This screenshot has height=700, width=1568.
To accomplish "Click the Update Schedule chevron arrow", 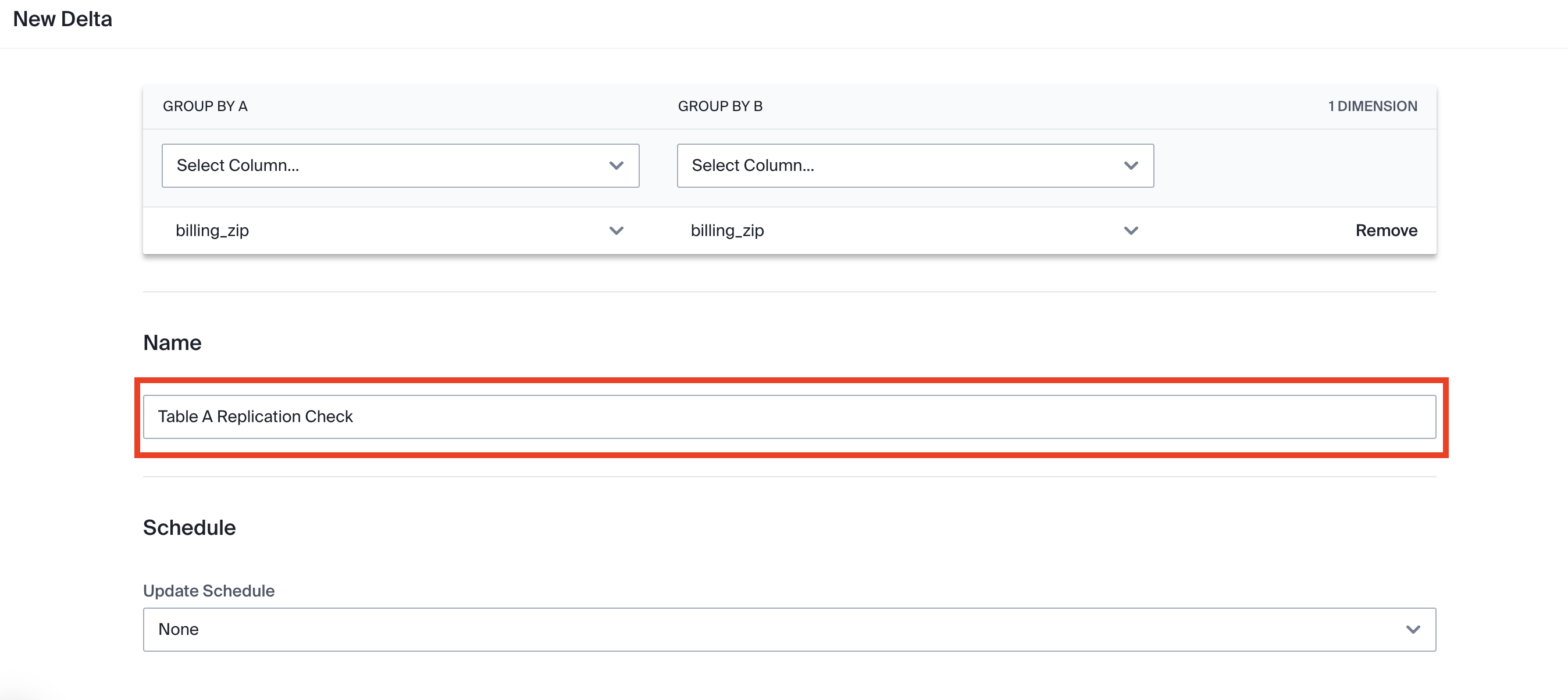I will click(x=1413, y=630).
